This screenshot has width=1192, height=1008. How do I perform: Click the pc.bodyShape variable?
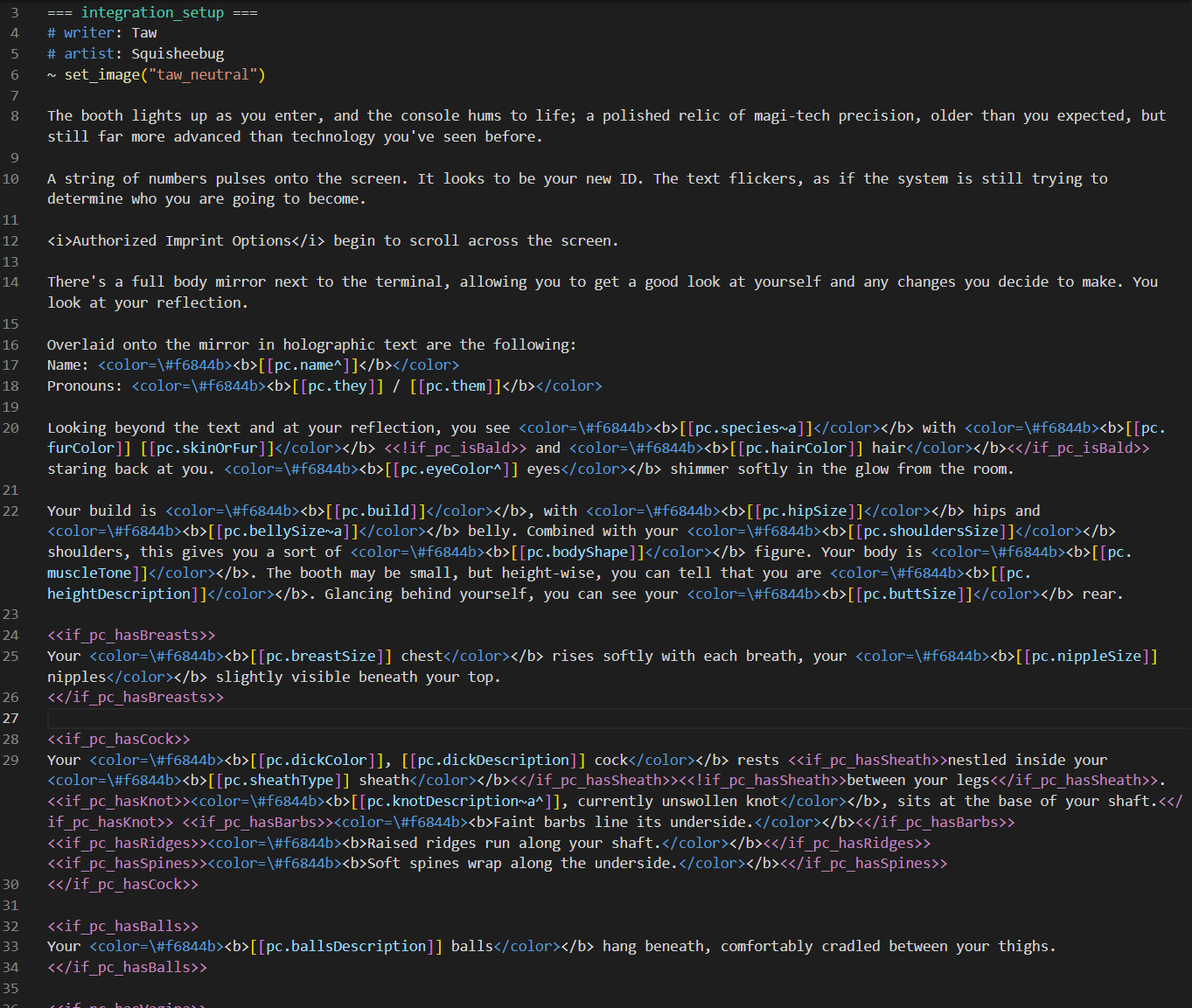click(577, 553)
